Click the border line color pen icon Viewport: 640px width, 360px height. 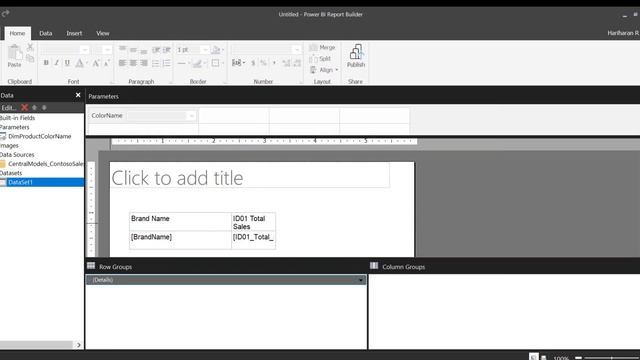click(198, 63)
